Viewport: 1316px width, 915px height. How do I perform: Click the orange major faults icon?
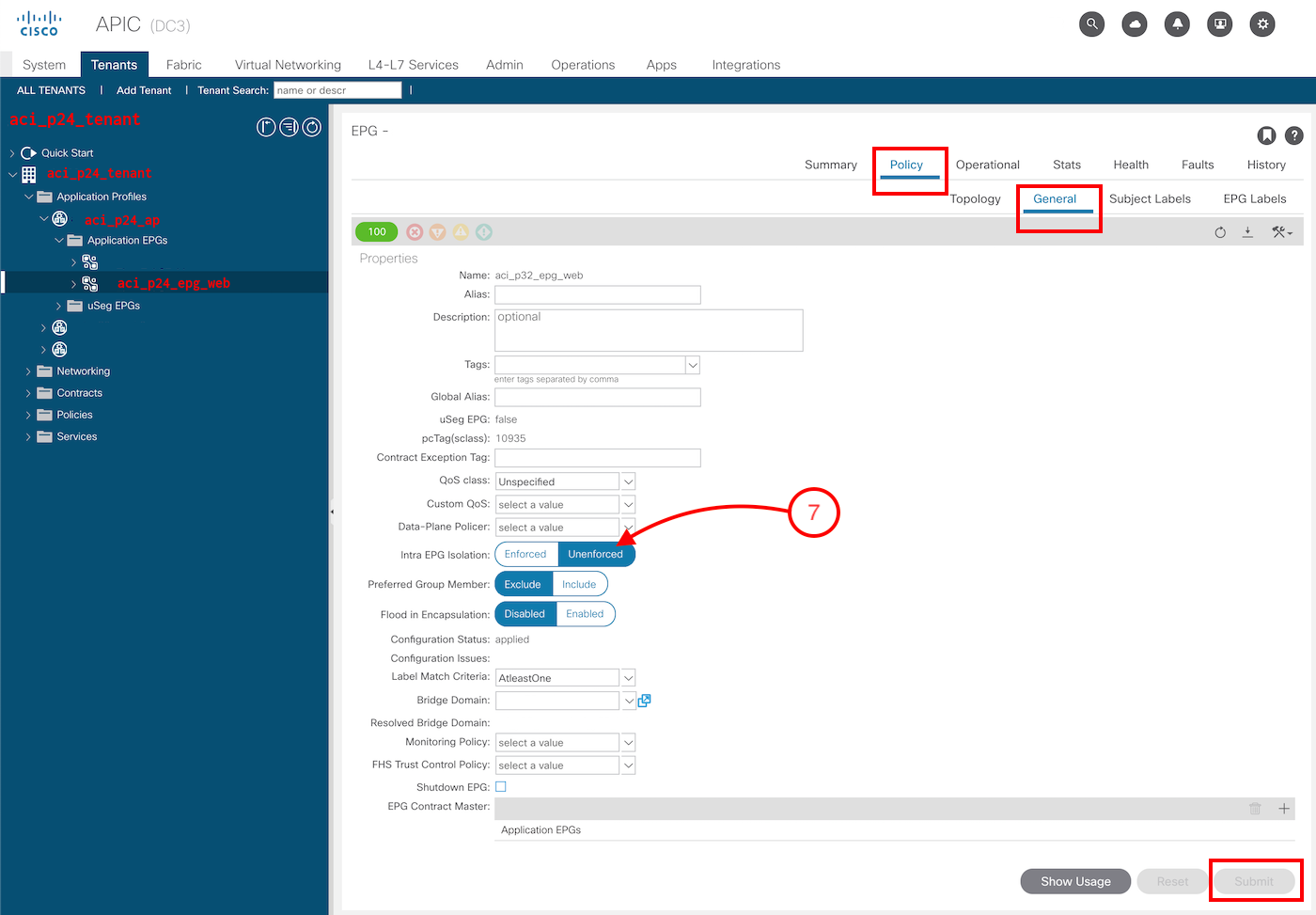point(437,231)
